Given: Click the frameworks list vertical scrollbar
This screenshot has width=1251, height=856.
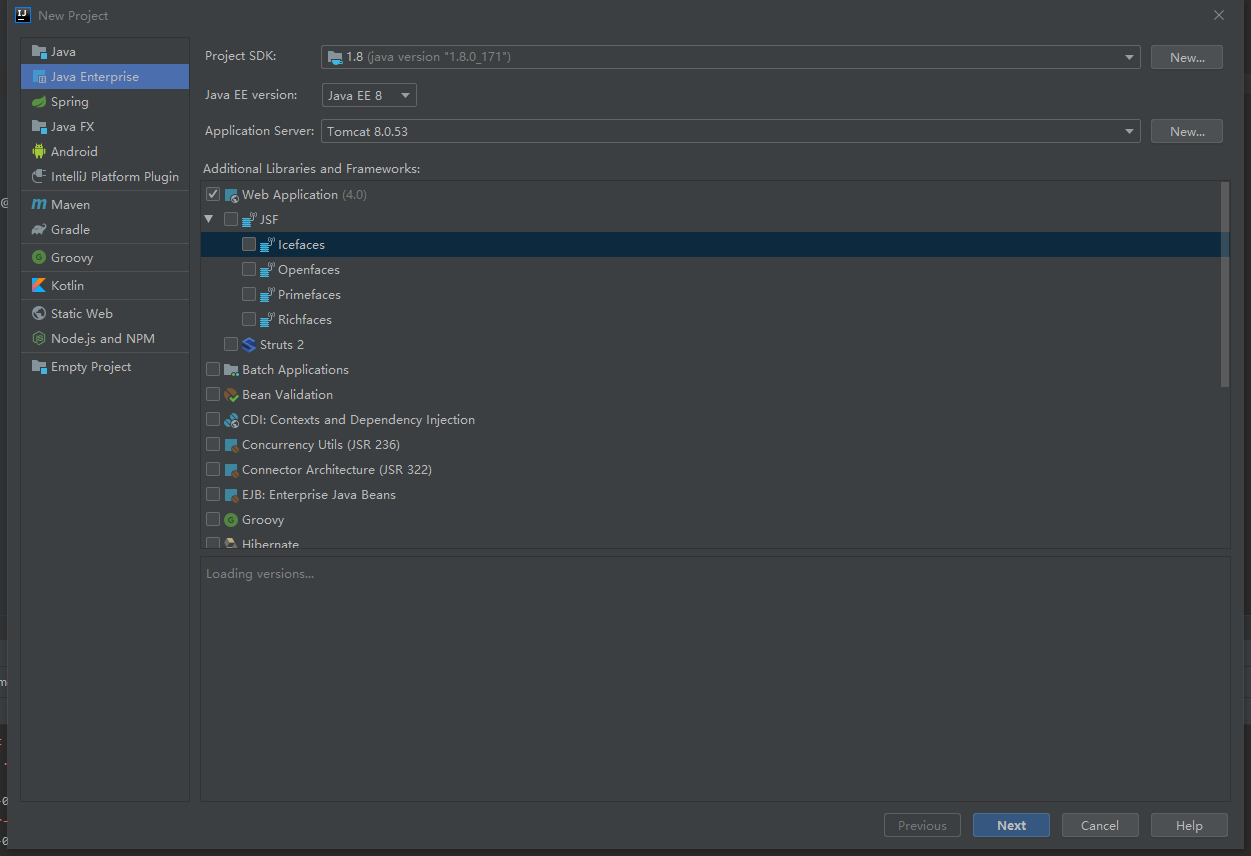Looking at the screenshot, I should (x=1226, y=284).
